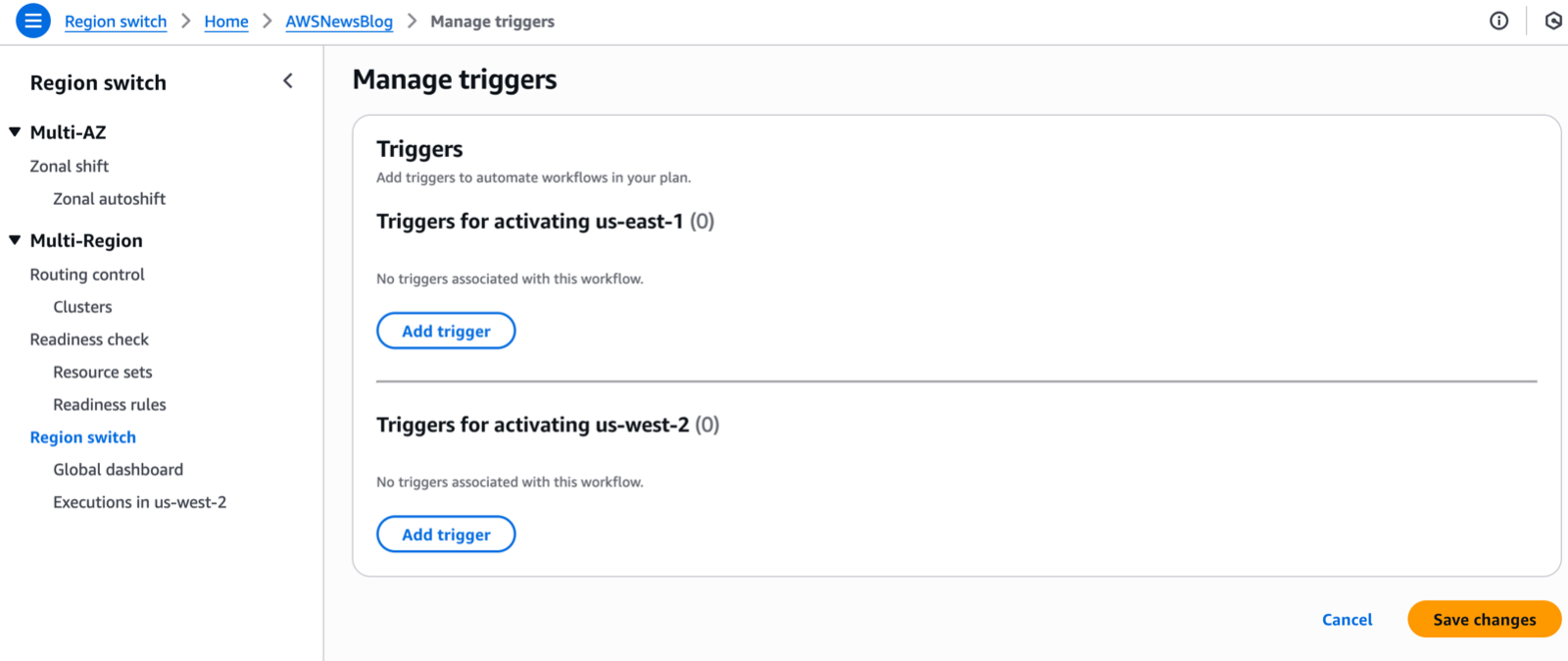Select Zonal autoshift menu item
This screenshot has height=661, width=1568.
pyautogui.click(x=110, y=198)
